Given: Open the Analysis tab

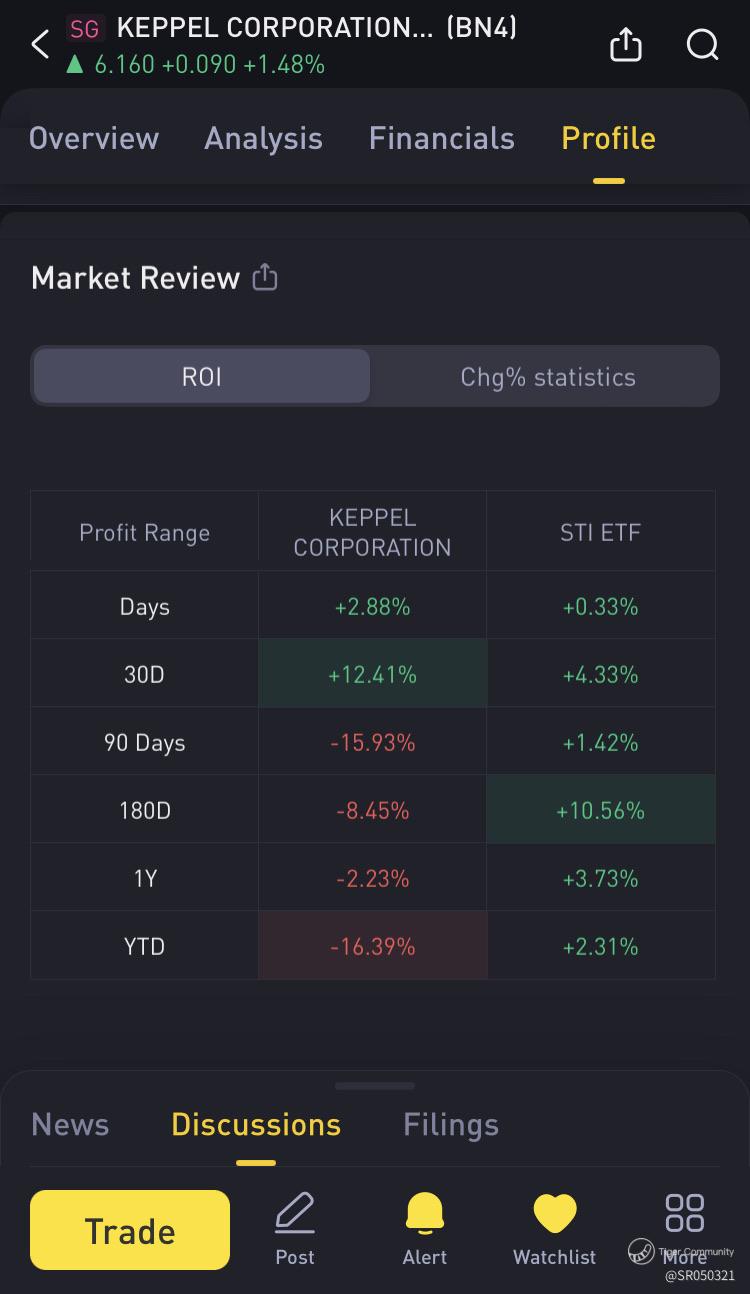Looking at the screenshot, I should point(263,138).
